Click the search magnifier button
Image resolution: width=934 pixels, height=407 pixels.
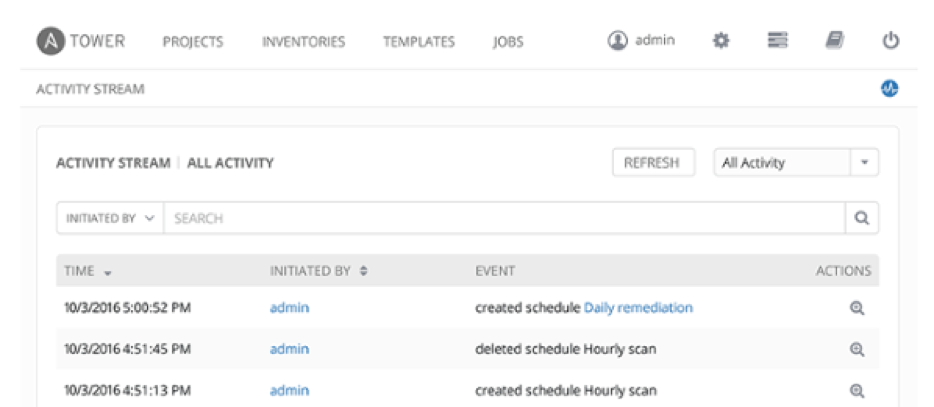pos(861,218)
